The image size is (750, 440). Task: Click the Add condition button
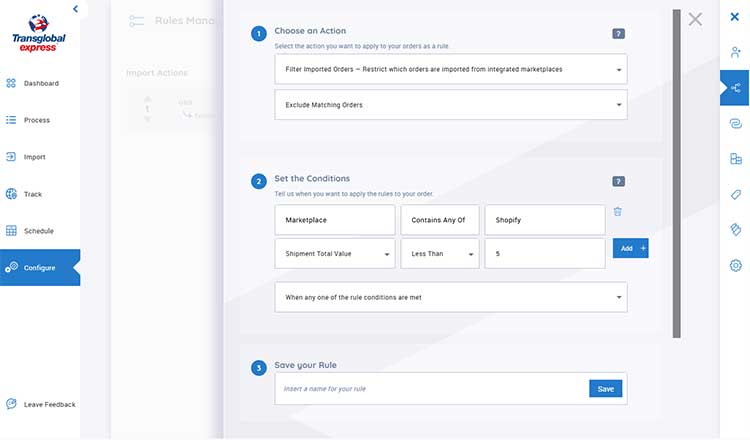pyautogui.click(x=630, y=248)
